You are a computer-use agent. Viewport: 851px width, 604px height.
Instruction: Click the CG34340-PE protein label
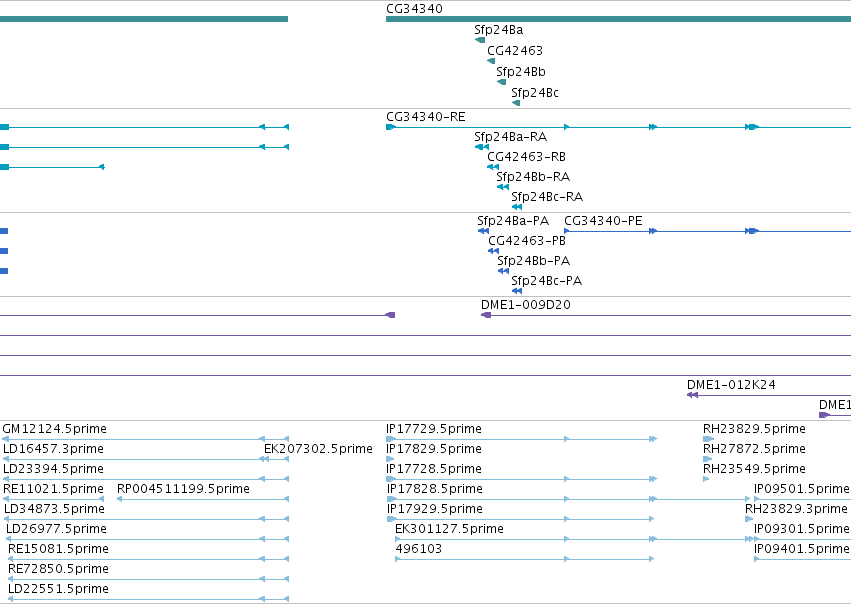(x=603, y=221)
